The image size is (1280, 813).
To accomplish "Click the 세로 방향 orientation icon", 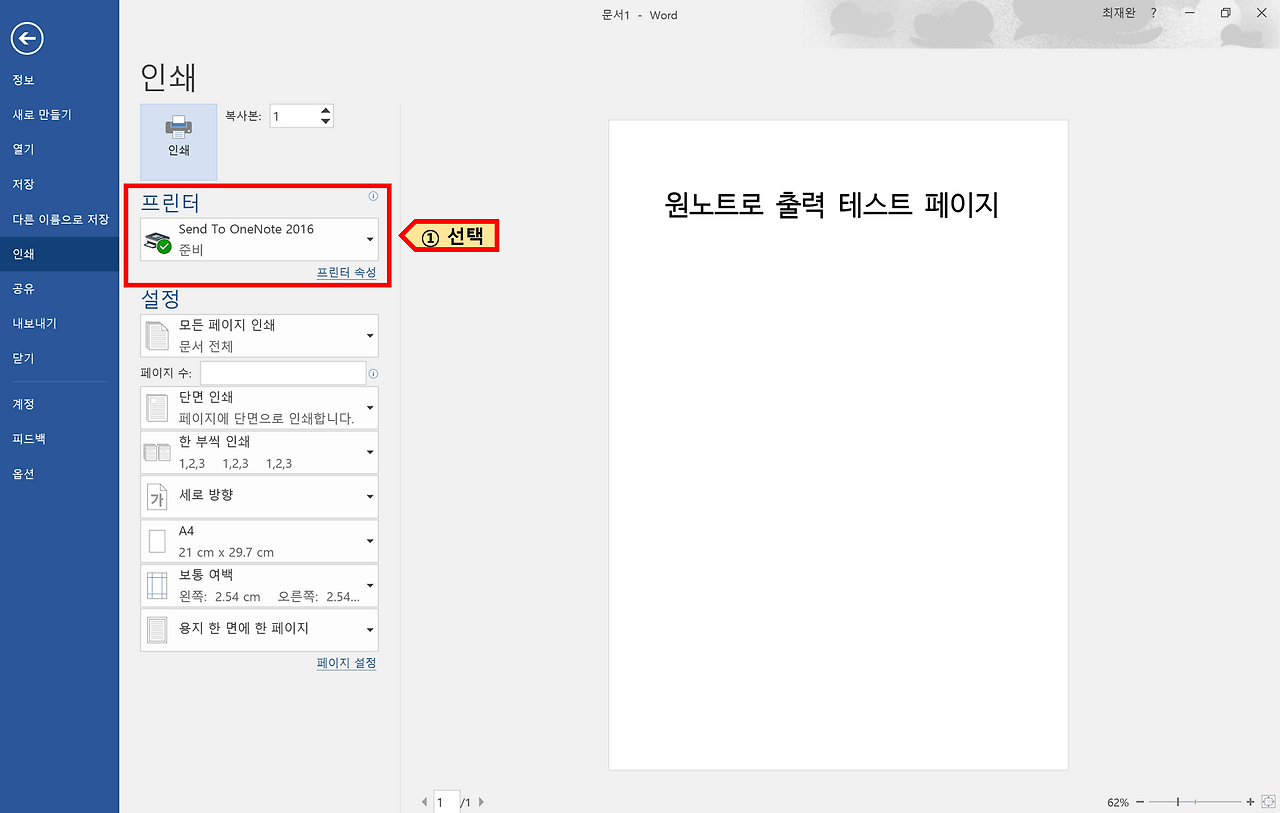I will tap(157, 496).
